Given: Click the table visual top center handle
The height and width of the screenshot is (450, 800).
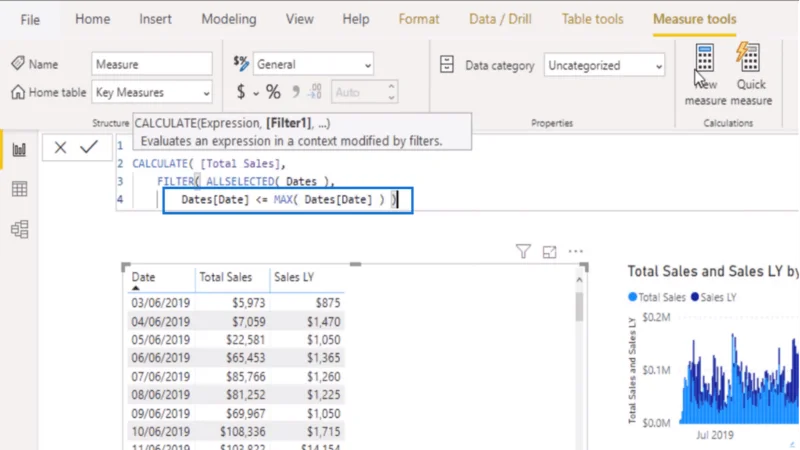Looking at the screenshot, I should [356, 264].
